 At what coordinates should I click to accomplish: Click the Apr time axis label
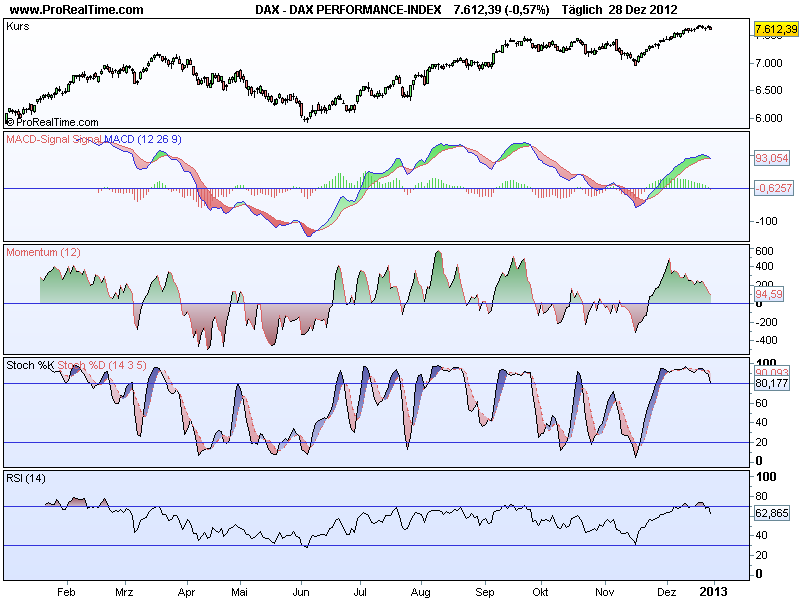click(x=186, y=592)
